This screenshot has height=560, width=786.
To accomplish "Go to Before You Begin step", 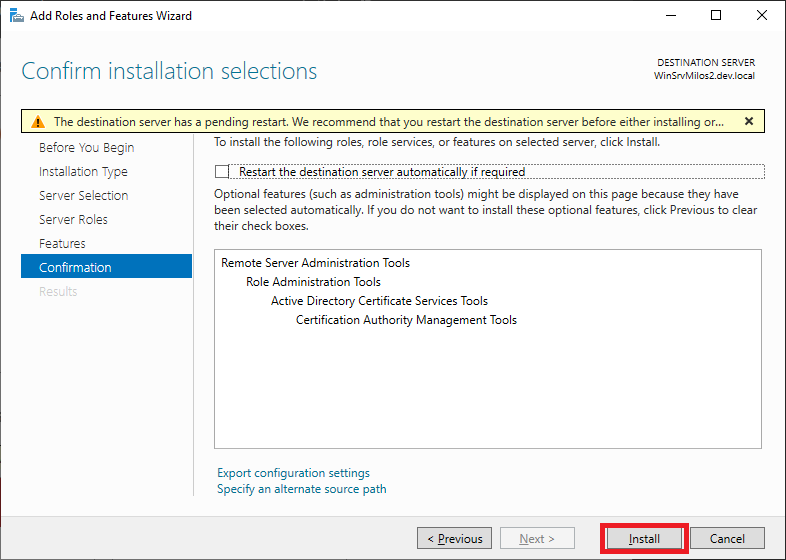I will (86, 148).
